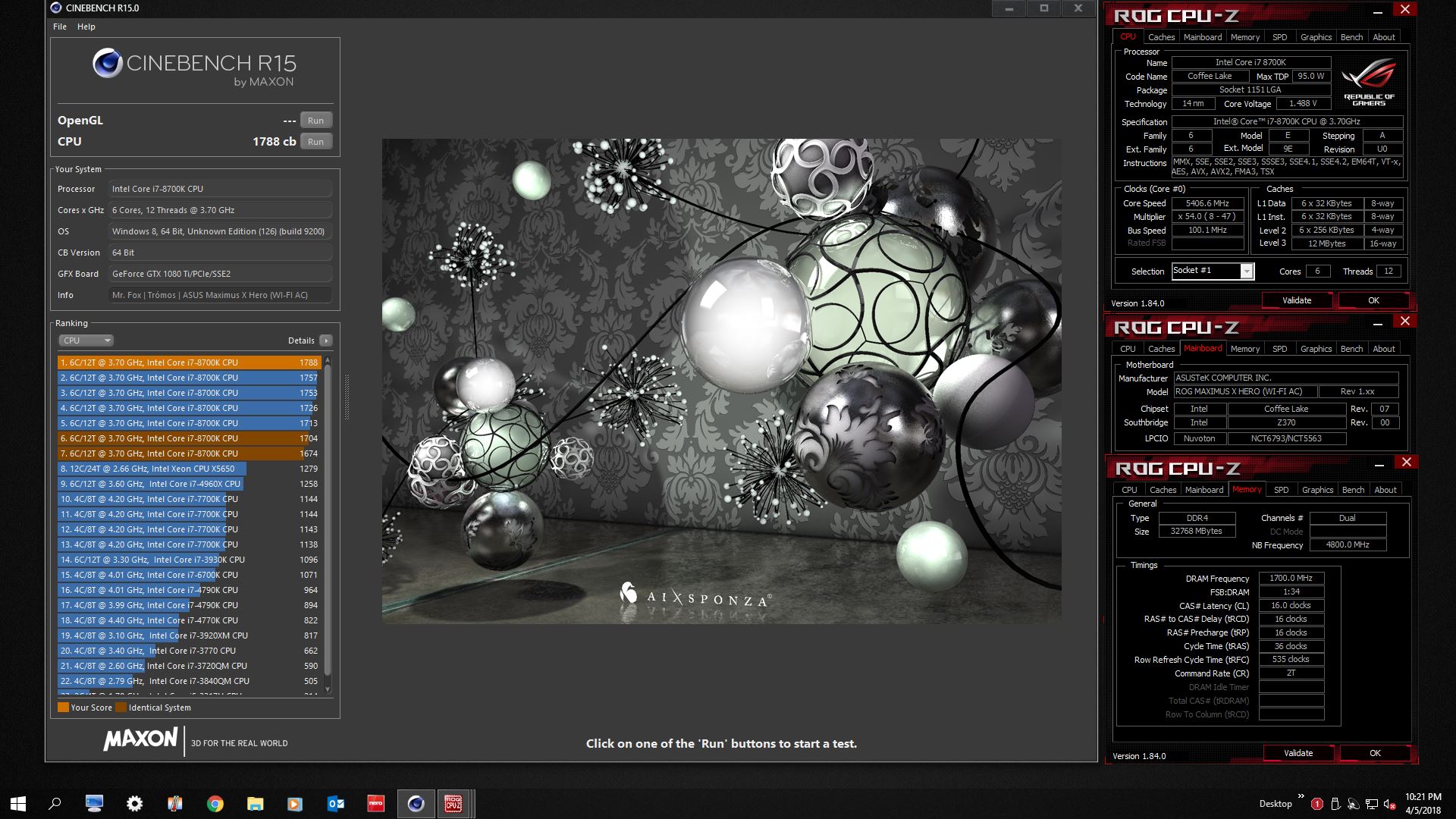
Task: Open SPD tab in top CPU-Z window
Action: pyautogui.click(x=1280, y=37)
